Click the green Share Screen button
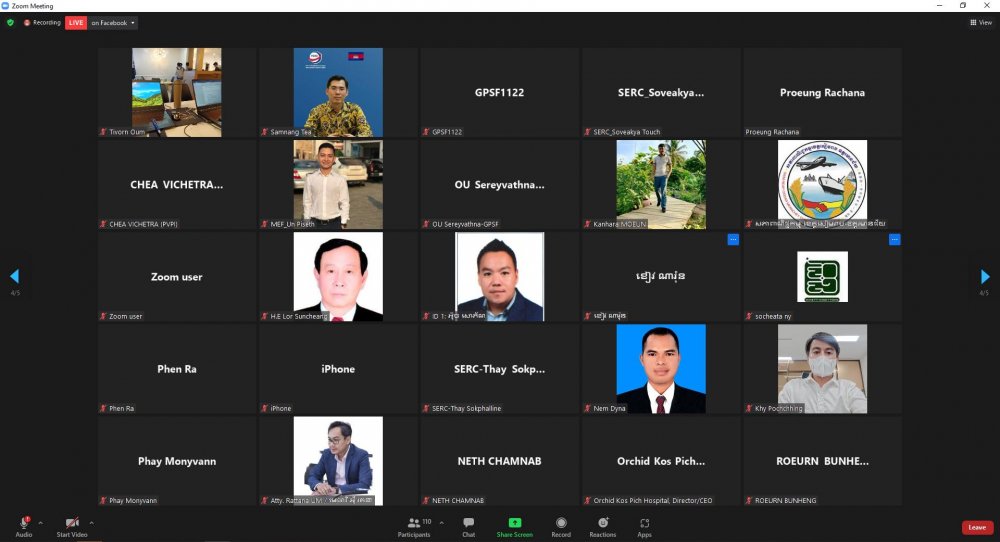1000x542 pixels. point(514,526)
